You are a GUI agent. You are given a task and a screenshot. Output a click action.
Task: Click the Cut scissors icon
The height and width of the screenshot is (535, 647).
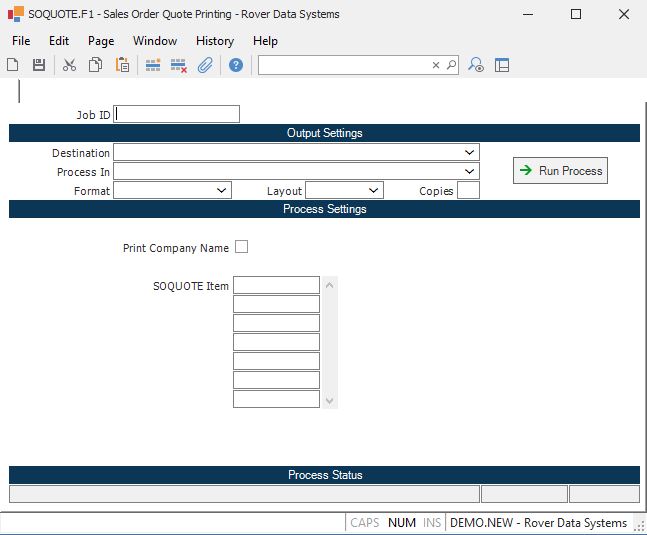[69, 65]
